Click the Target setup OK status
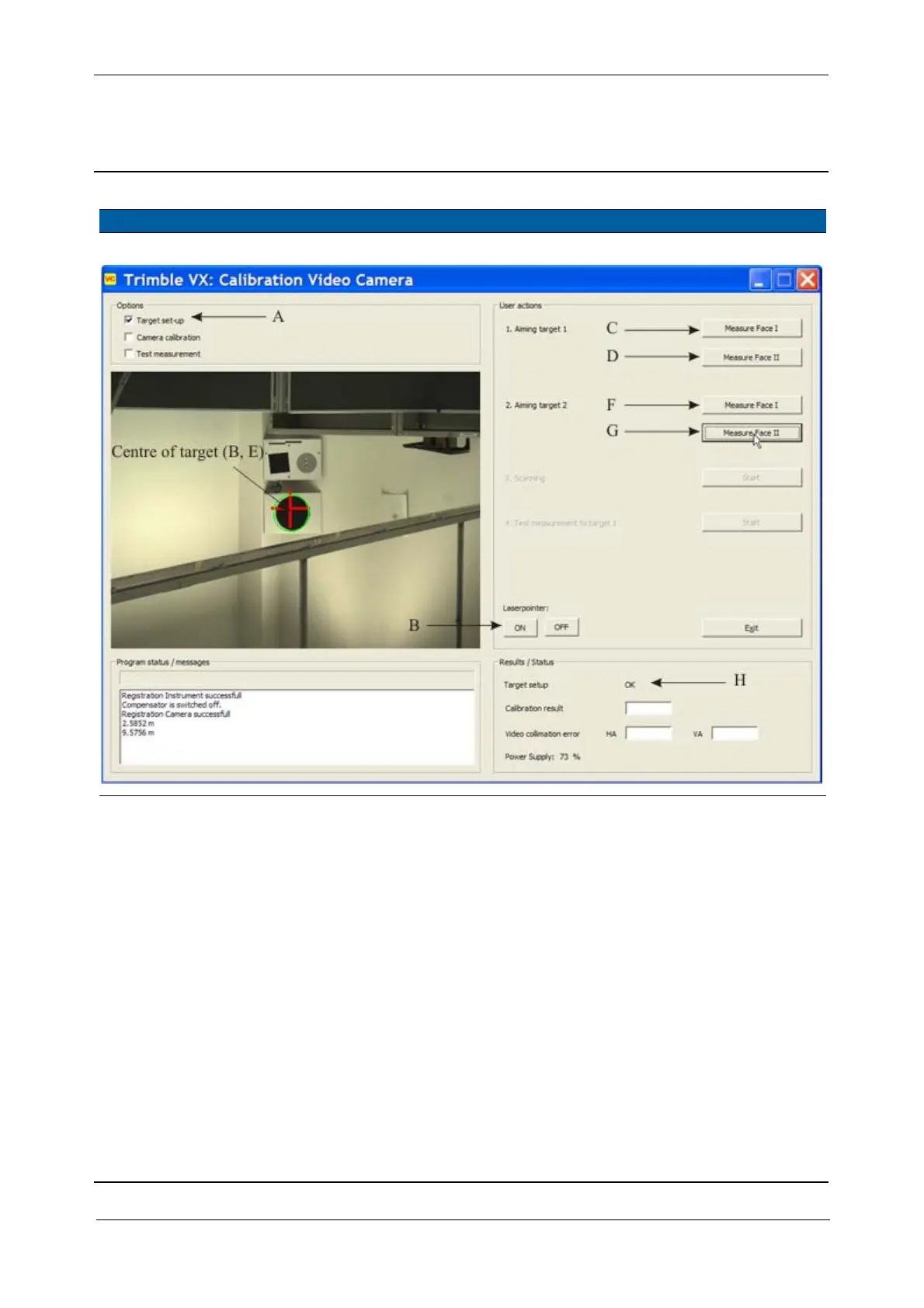Image resolution: width=924 pixels, height=1308 pixels. click(x=630, y=685)
